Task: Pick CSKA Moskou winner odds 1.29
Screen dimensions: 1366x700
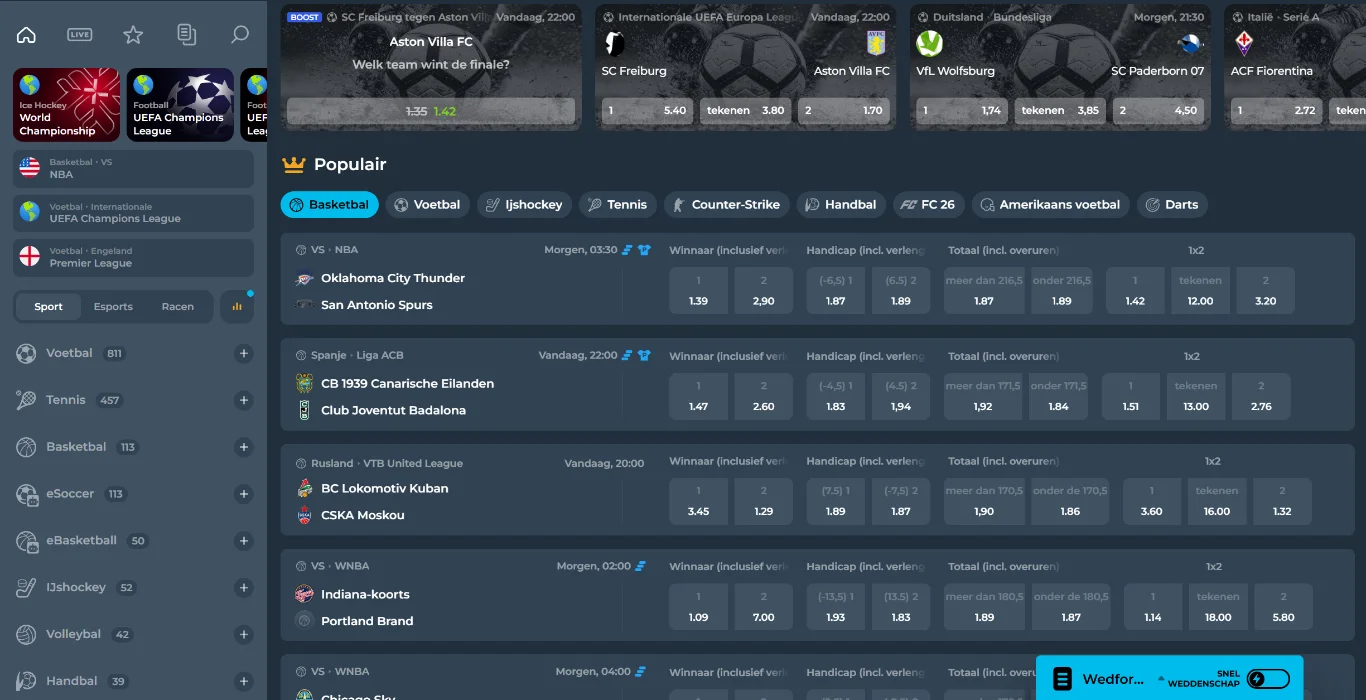Action: point(763,500)
